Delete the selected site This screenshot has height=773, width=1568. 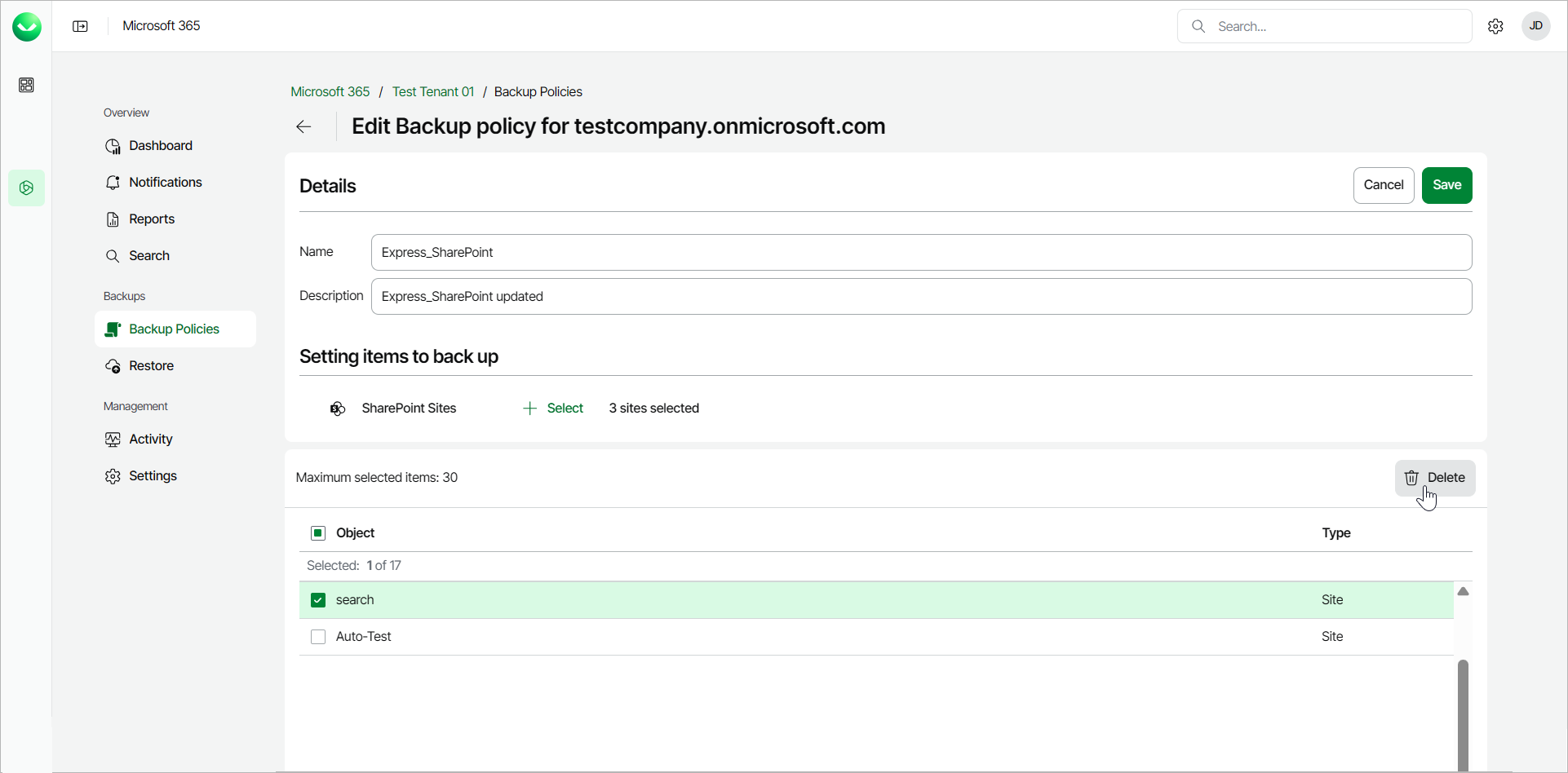[x=1435, y=478]
